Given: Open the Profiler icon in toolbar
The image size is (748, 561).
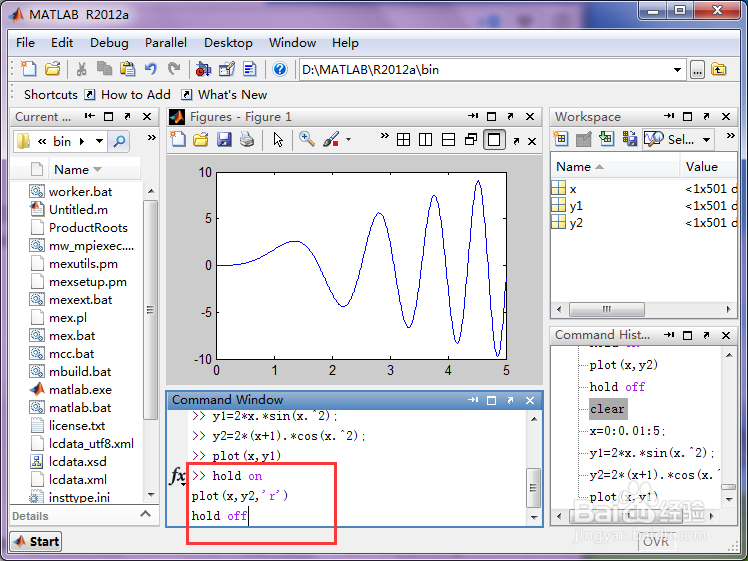Looking at the screenshot, I should pyautogui.click(x=249, y=70).
